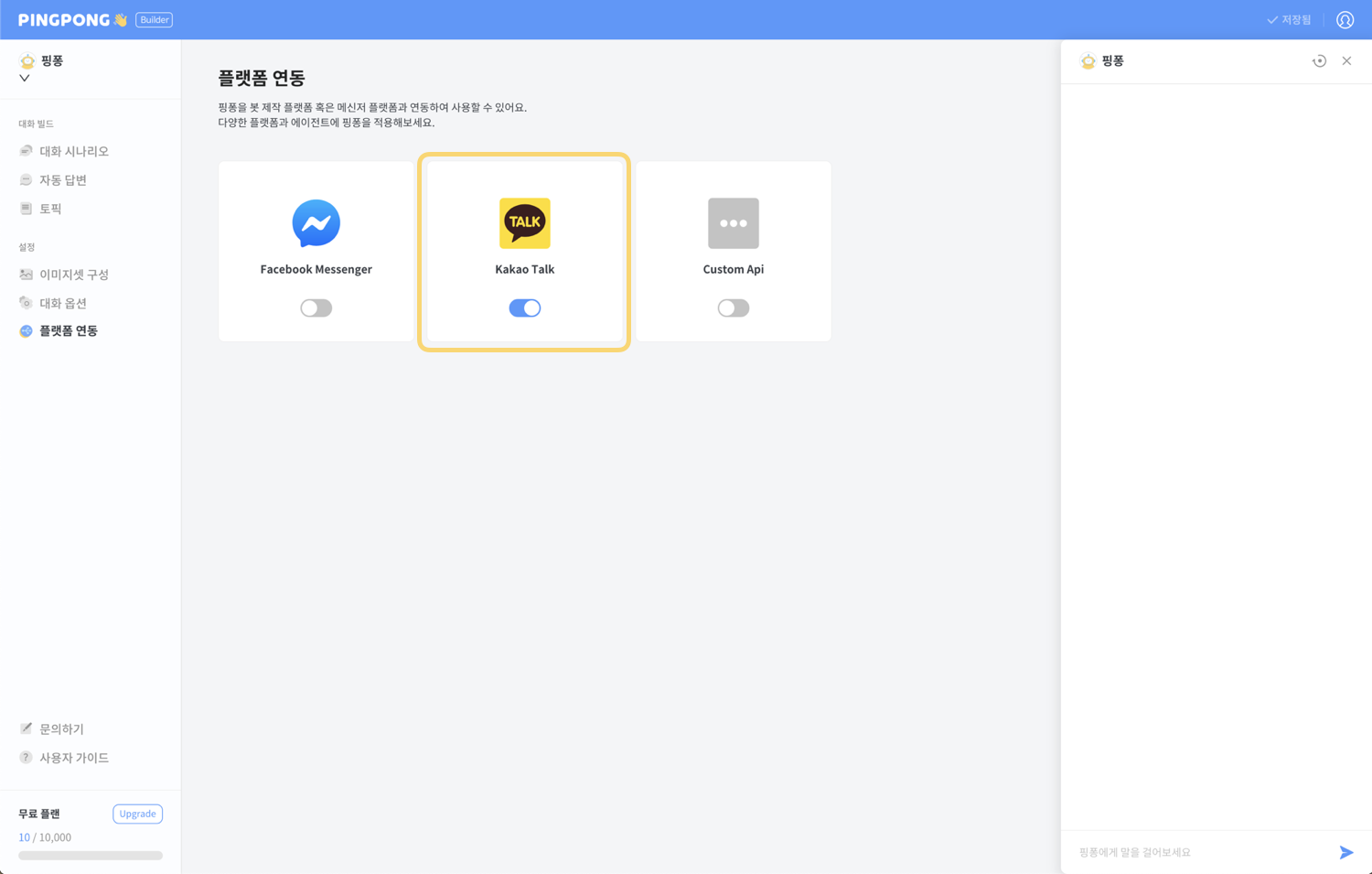Click the 저장됨 saved status indicator
1372x874 pixels.
[x=1289, y=19]
